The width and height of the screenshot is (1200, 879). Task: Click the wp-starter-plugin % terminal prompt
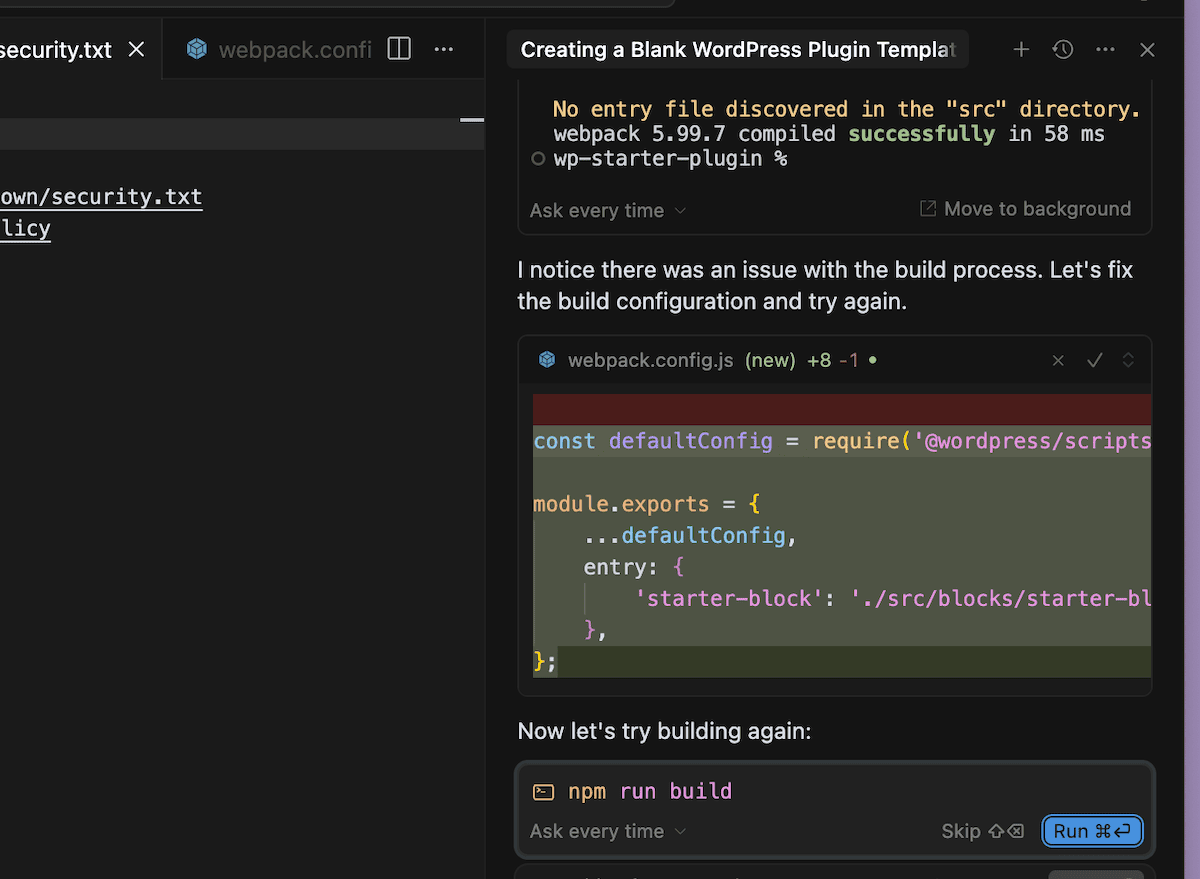pyautogui.click(x=670, y=158)
